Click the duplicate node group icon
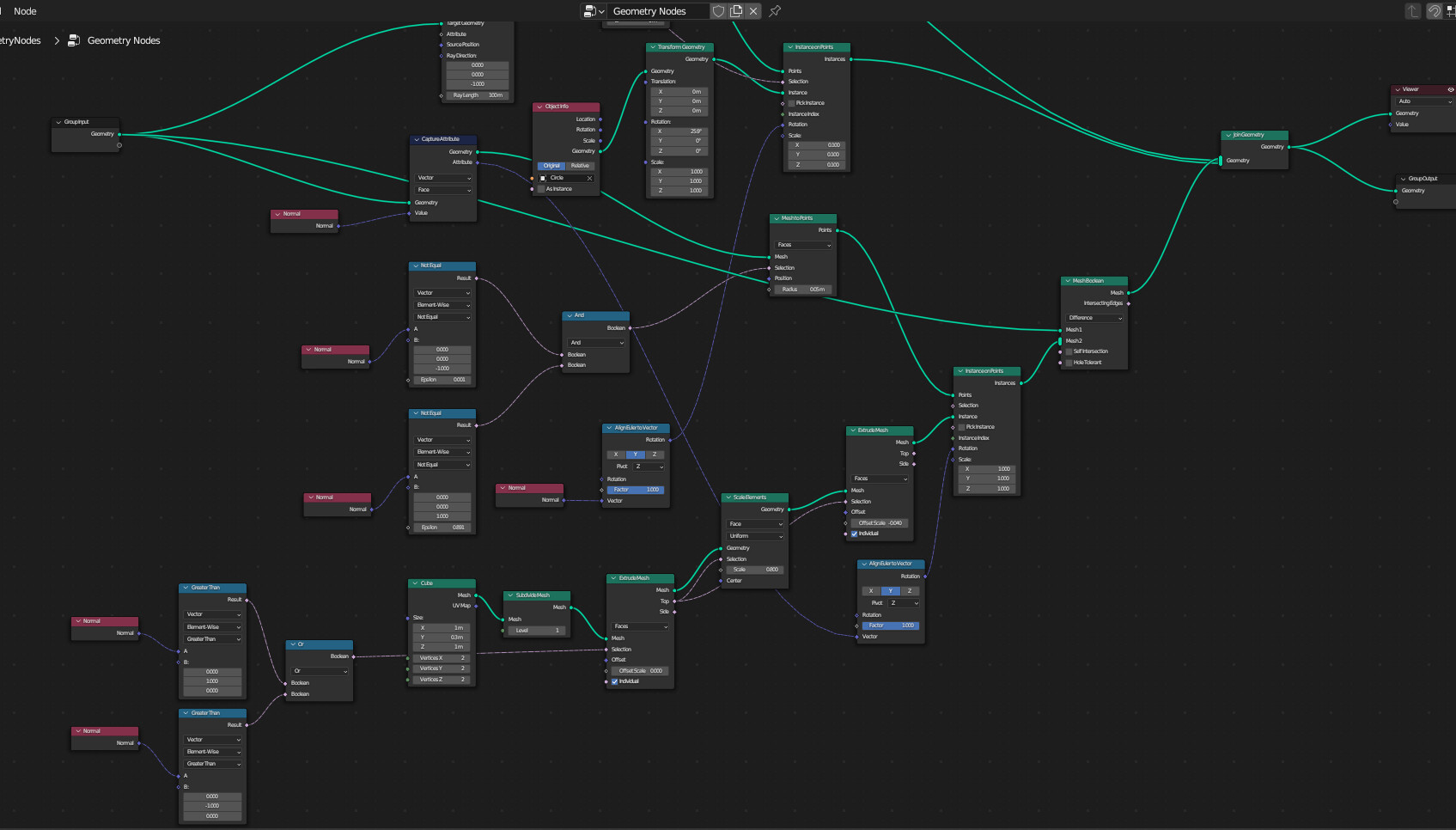This screenshot has height=830, width=1456. (x=736, y=11)
